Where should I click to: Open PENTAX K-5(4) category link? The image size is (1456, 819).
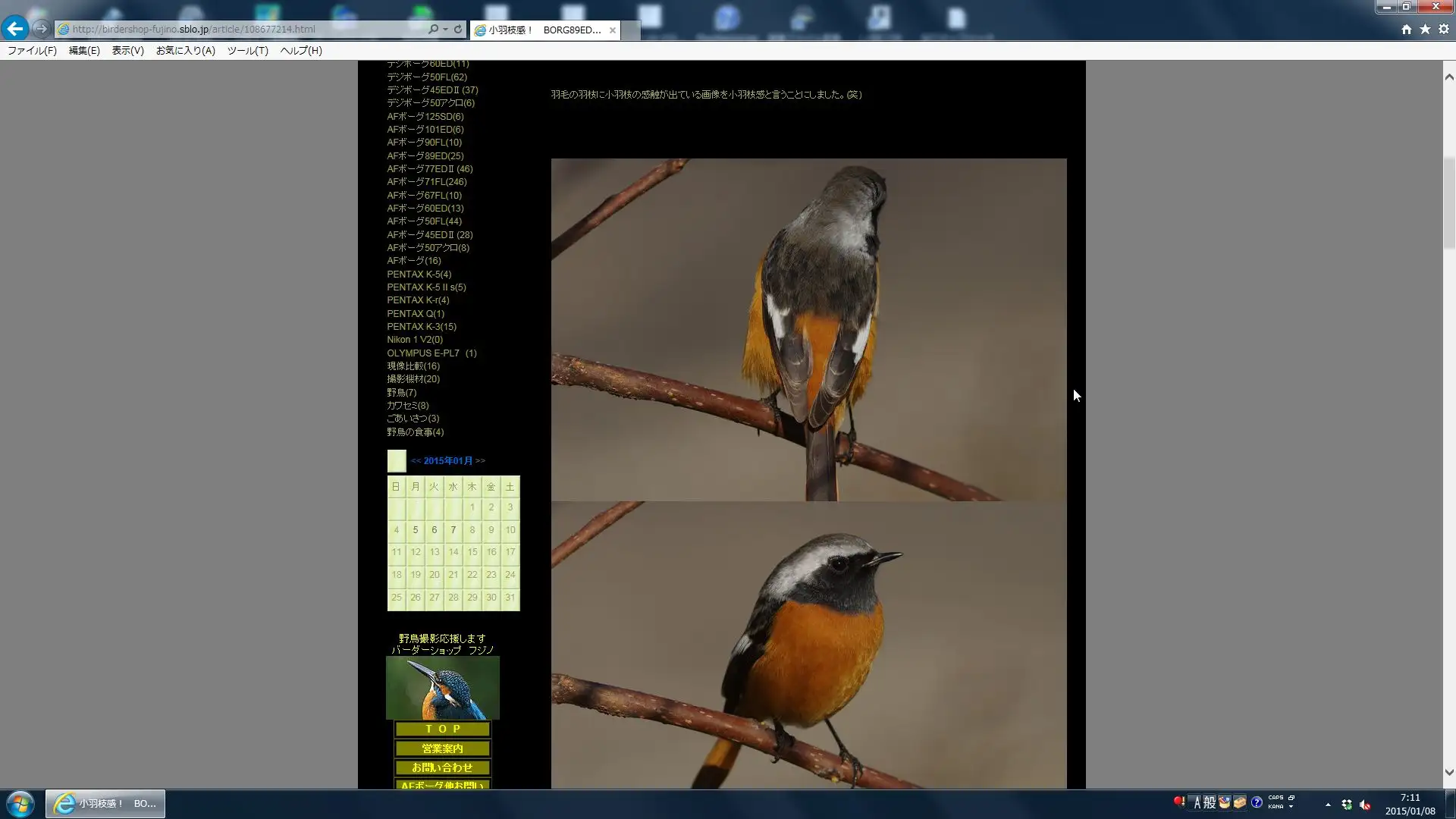(419, 275)
